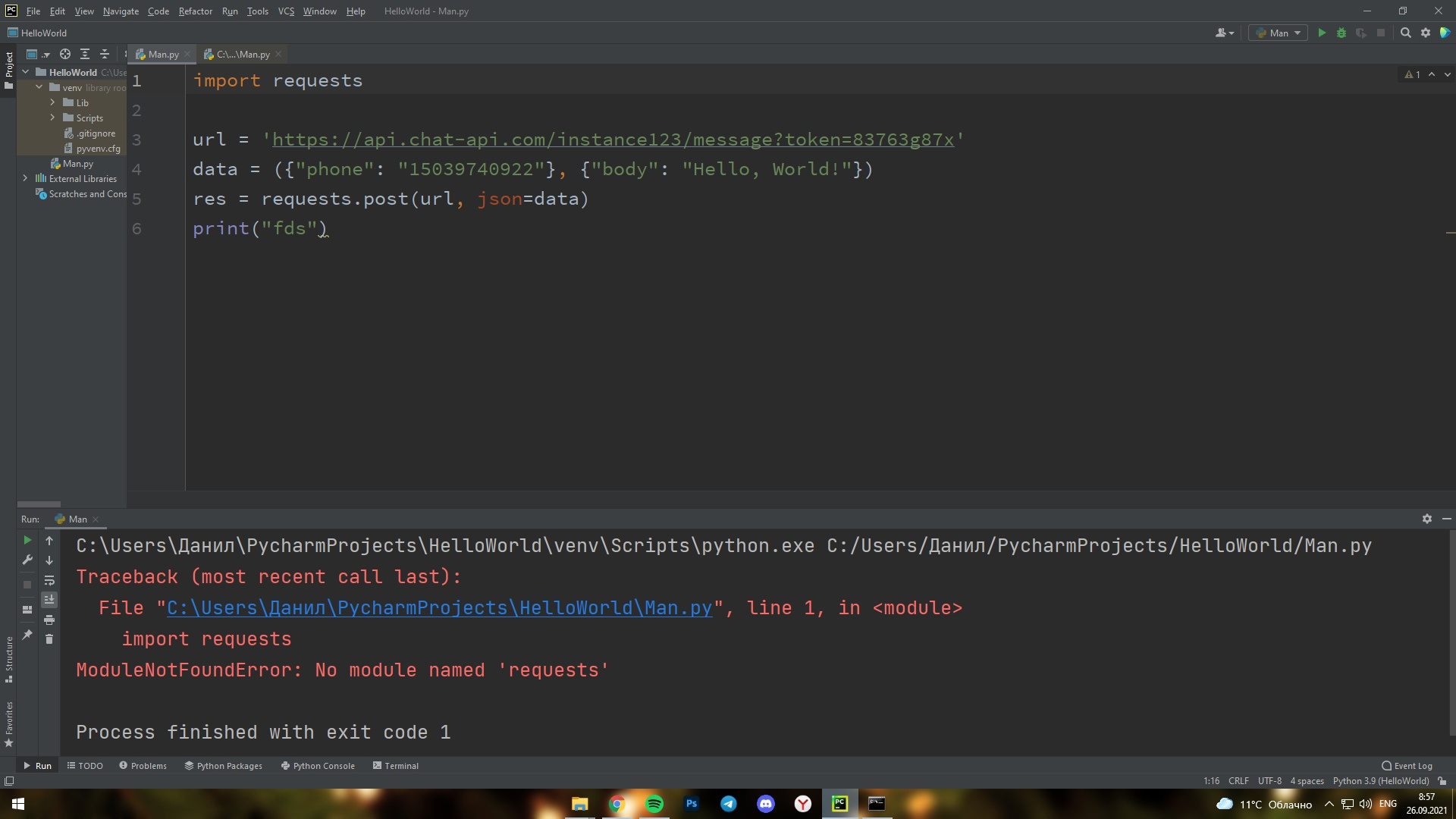Open the Python Console tab

[318, 765]
